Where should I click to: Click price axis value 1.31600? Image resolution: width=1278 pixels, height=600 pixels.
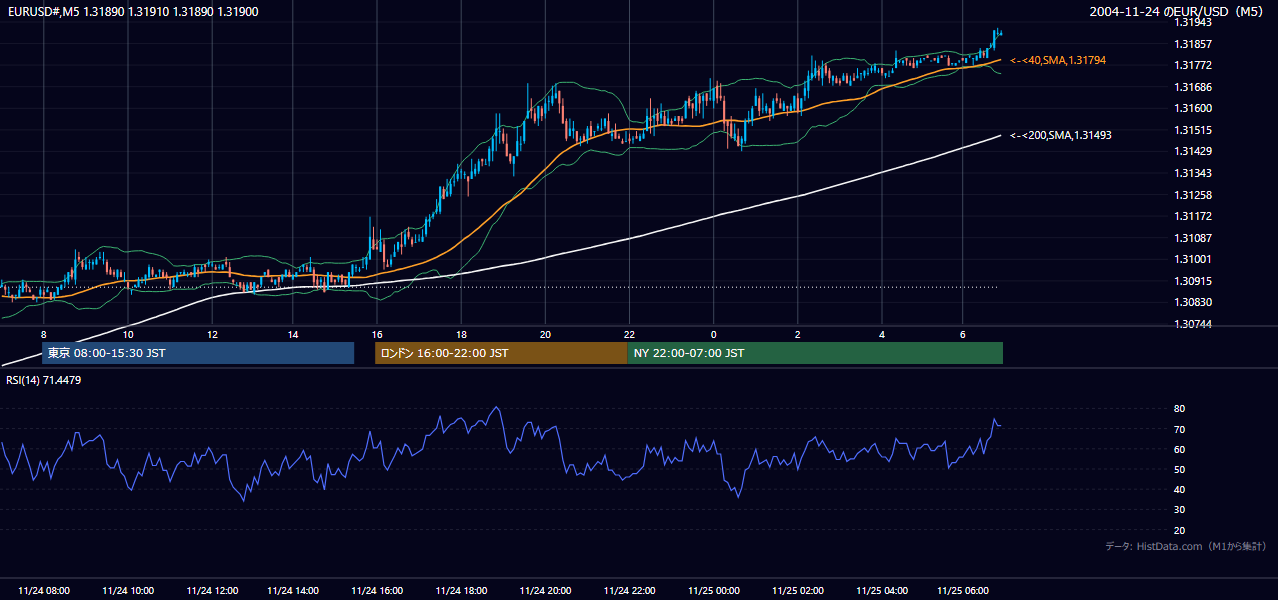[x=1193, y=108]
